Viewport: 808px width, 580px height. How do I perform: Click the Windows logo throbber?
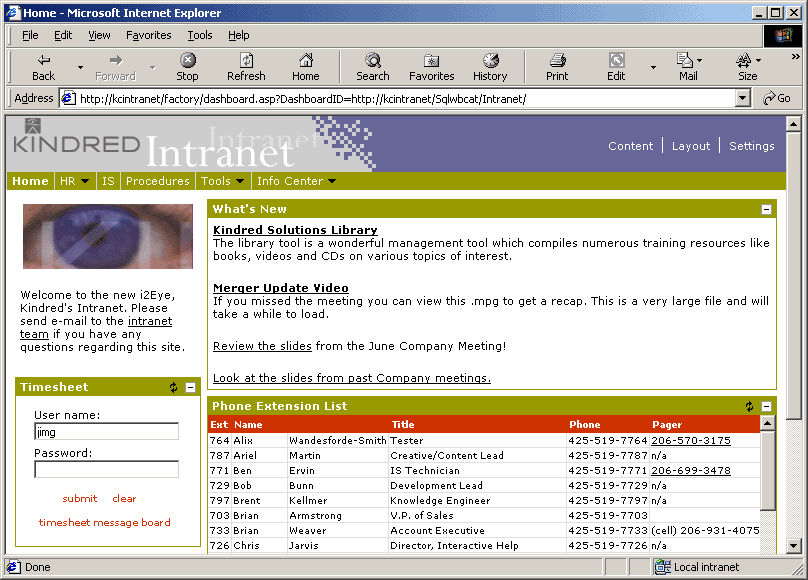[x=782, y=36]
